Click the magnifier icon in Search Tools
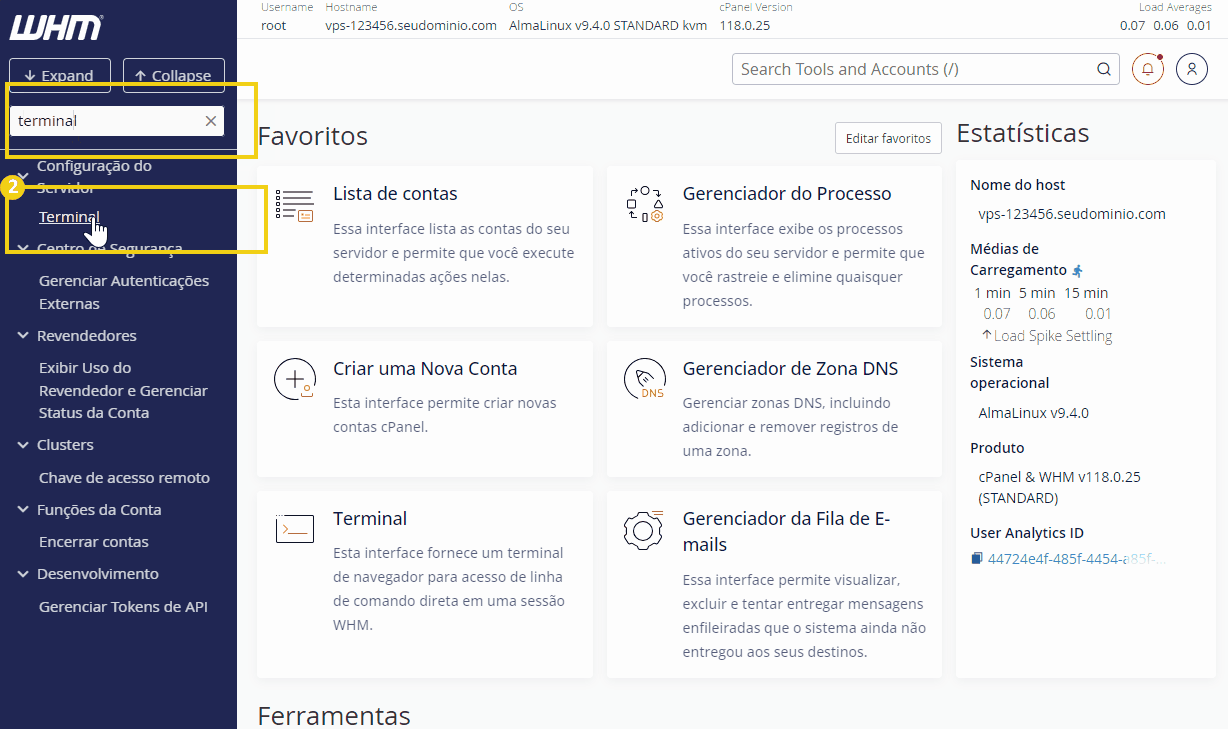 tap(1104, 69)
